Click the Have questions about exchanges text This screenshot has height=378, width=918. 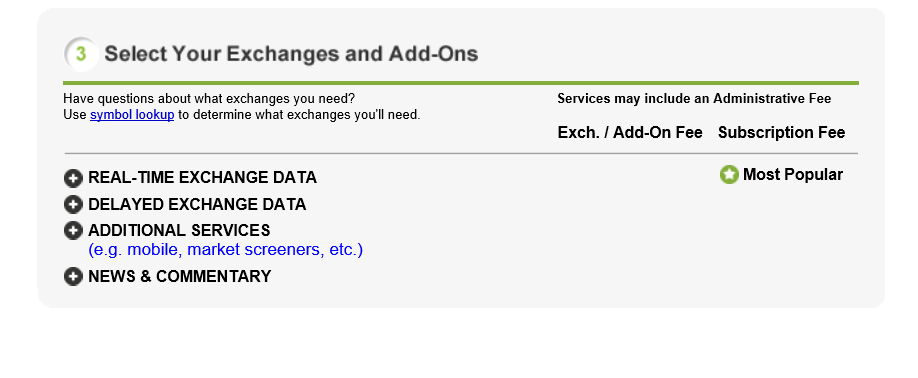tap(209, 98)
